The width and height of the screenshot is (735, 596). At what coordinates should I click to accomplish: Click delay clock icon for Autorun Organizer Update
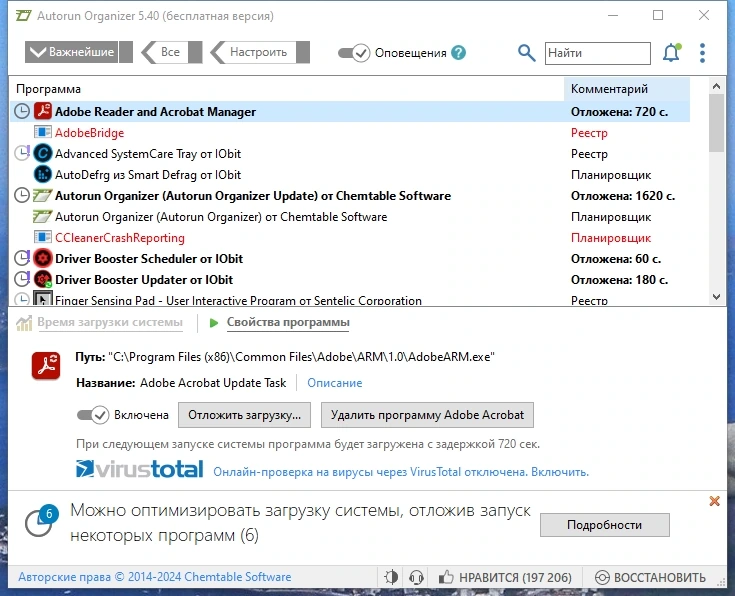tap(22, 196)
